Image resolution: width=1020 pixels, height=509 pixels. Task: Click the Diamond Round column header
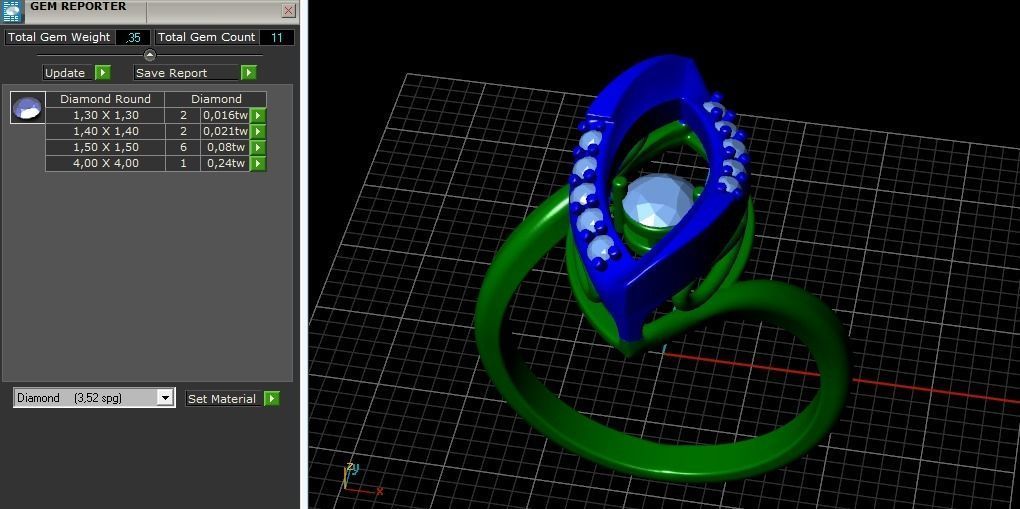point(105,99)
